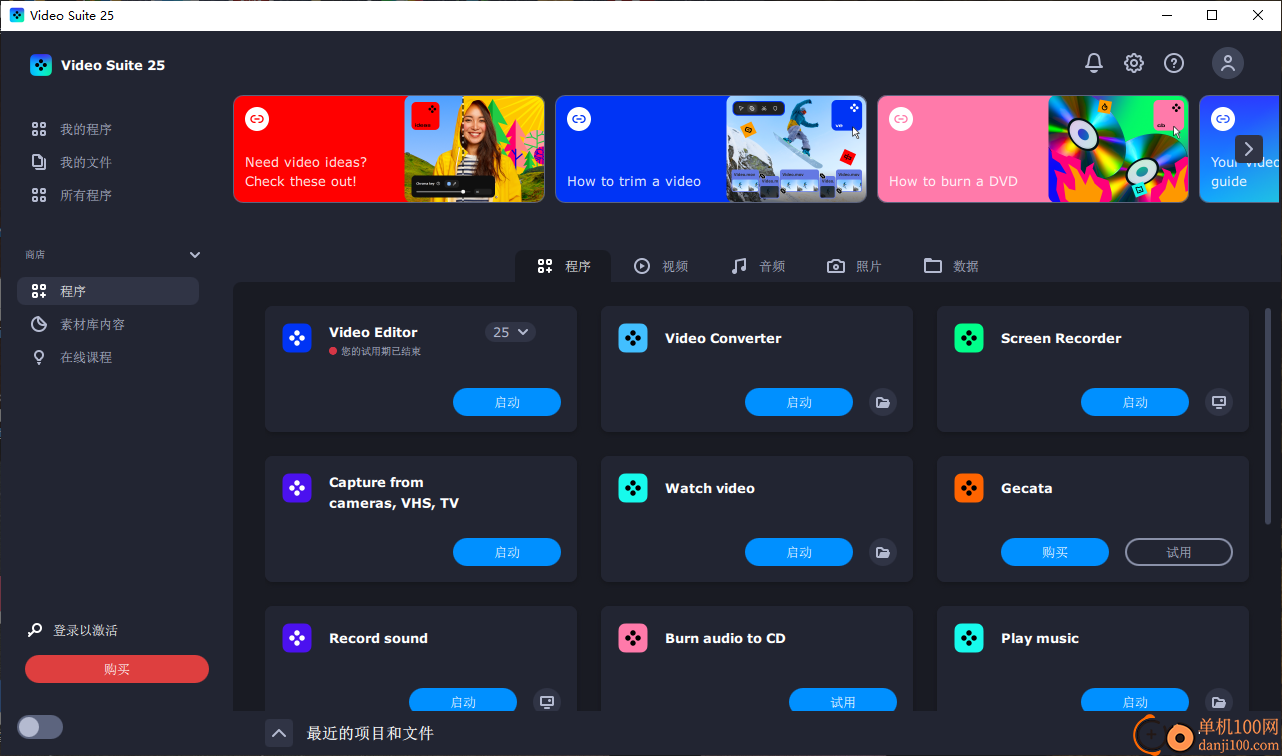Switch to the 程序 tab
Screen dimensions: 1282x756
563,266
